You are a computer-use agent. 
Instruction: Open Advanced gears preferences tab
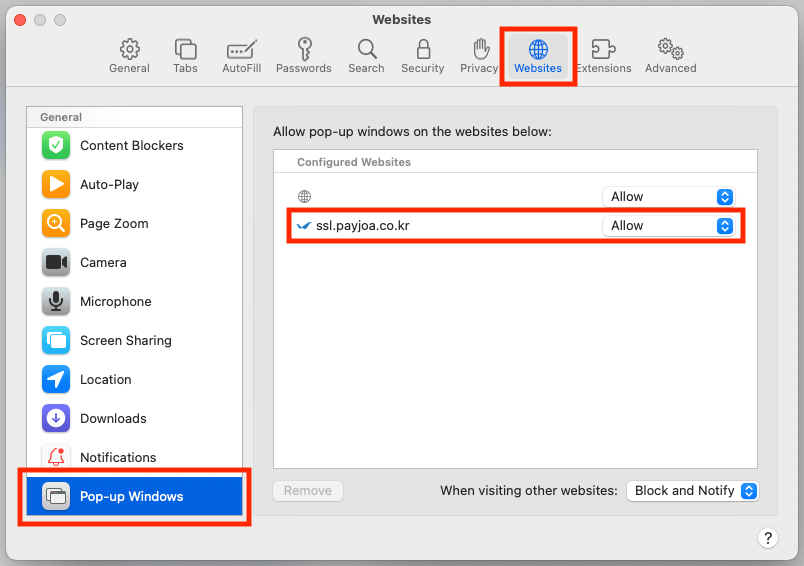click(x=670, y=56)
